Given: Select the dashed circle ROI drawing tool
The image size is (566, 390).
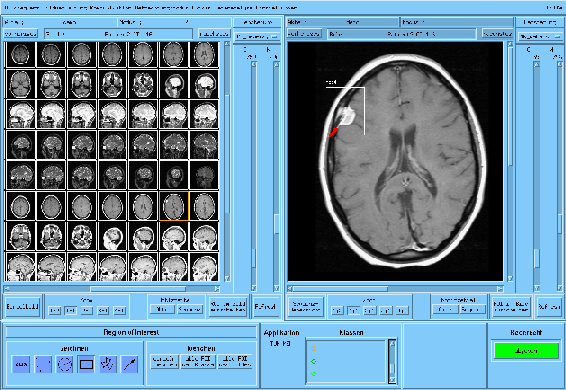Looking at the screenshot, I should [65, 364].
